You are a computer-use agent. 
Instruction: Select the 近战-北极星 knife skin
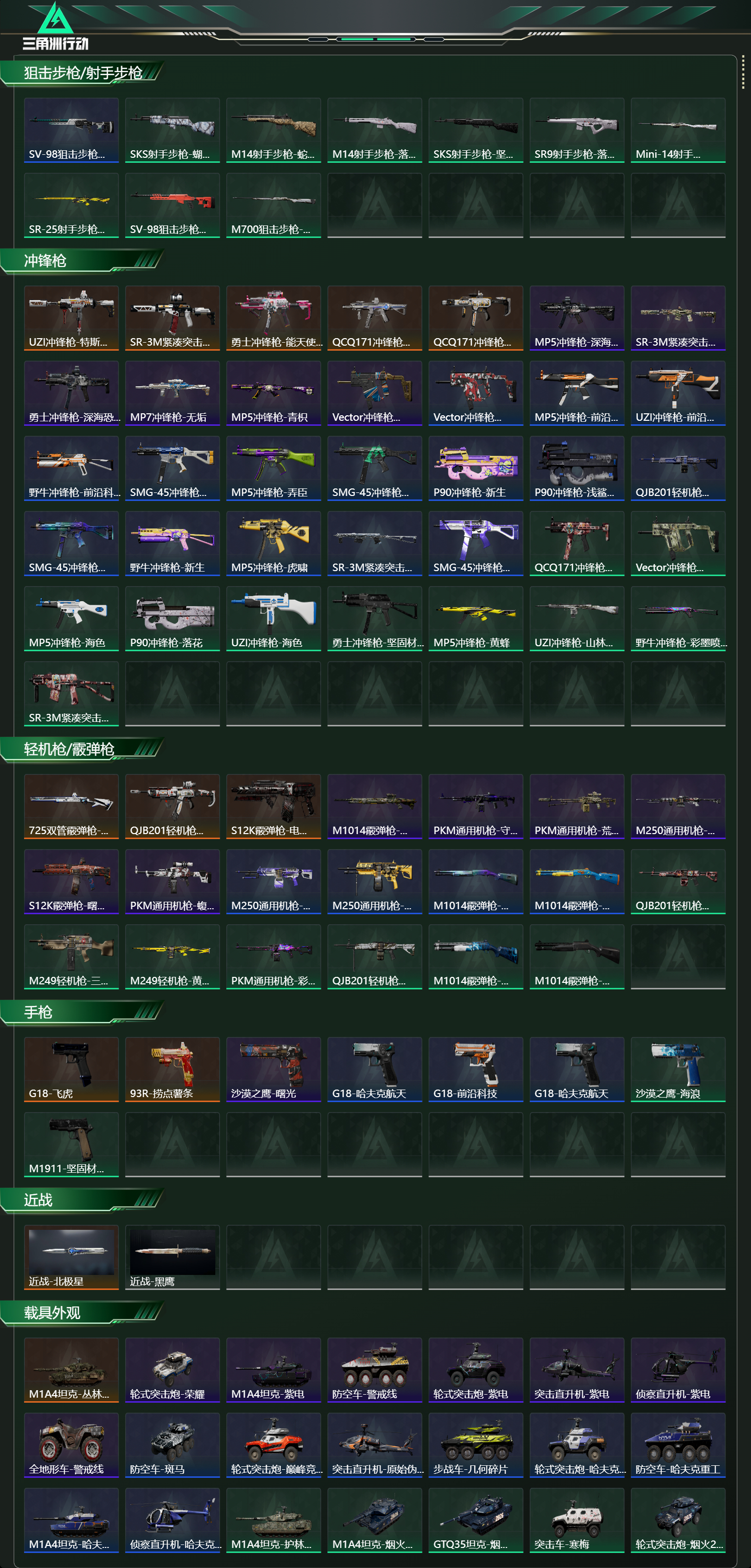(71, 1257)
